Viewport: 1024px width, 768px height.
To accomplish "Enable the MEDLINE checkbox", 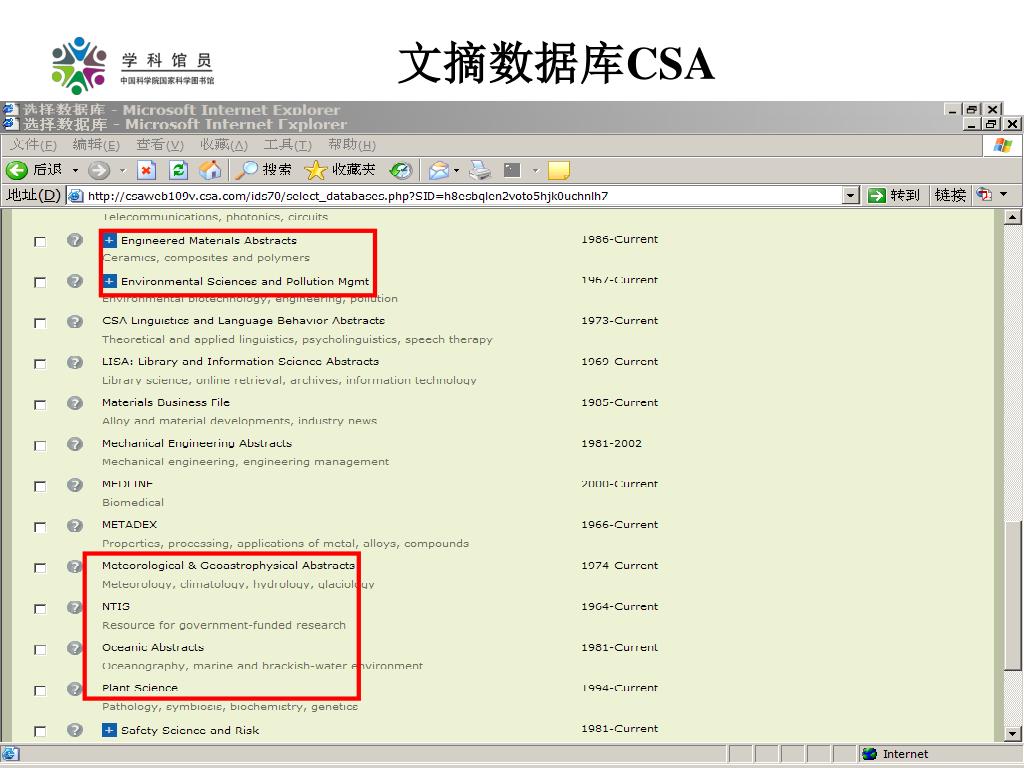I will tap(40, 487).
